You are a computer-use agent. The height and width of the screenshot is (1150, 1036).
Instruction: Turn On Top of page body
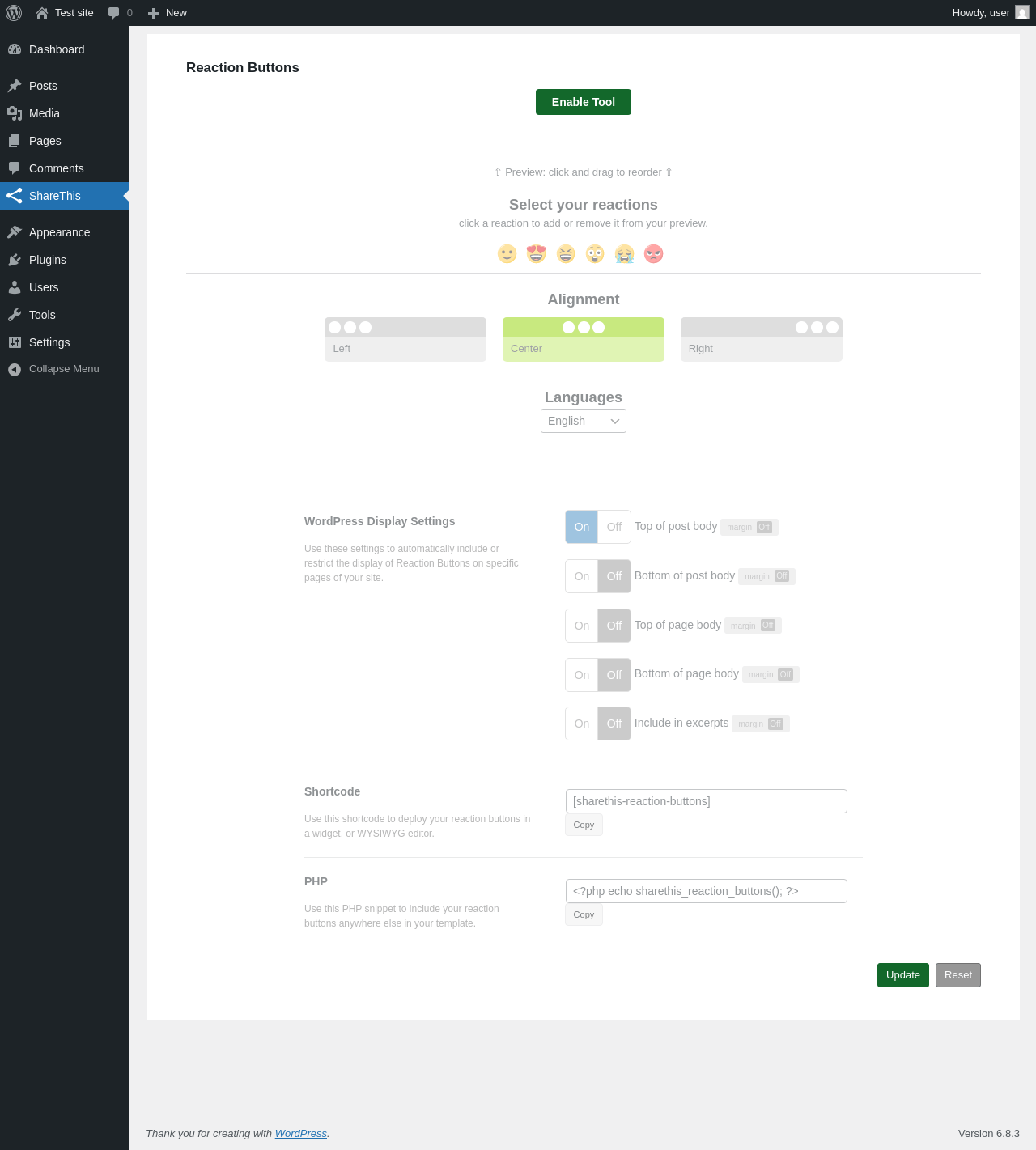[582, 626]
